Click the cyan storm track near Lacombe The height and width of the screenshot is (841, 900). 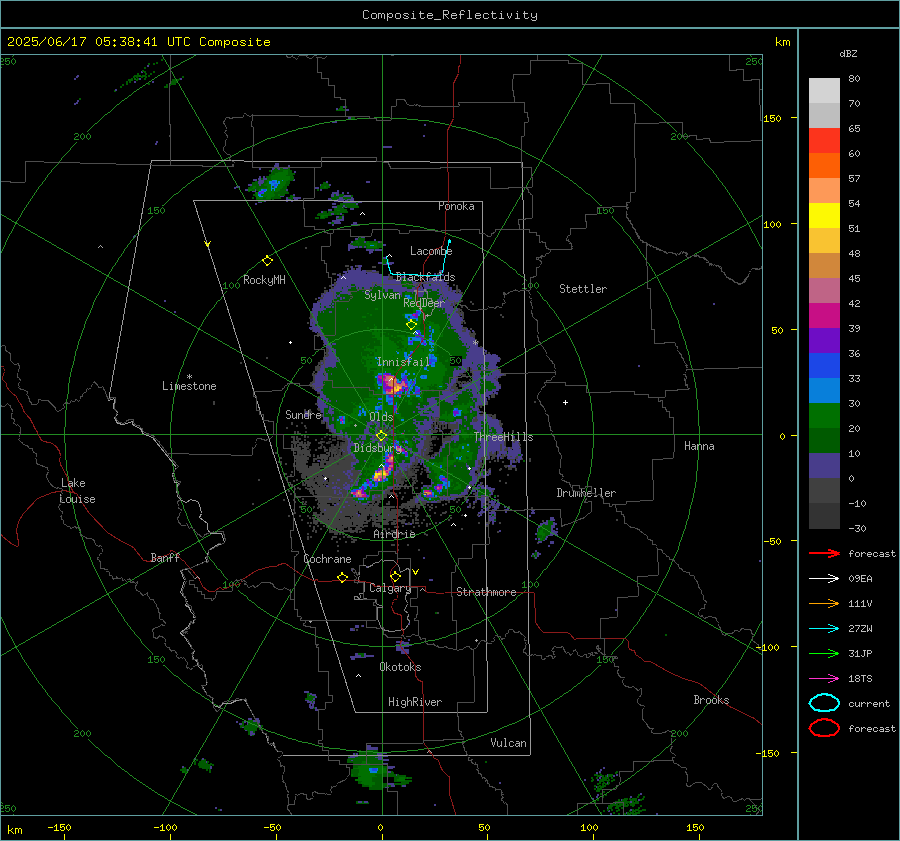(417, 259)
